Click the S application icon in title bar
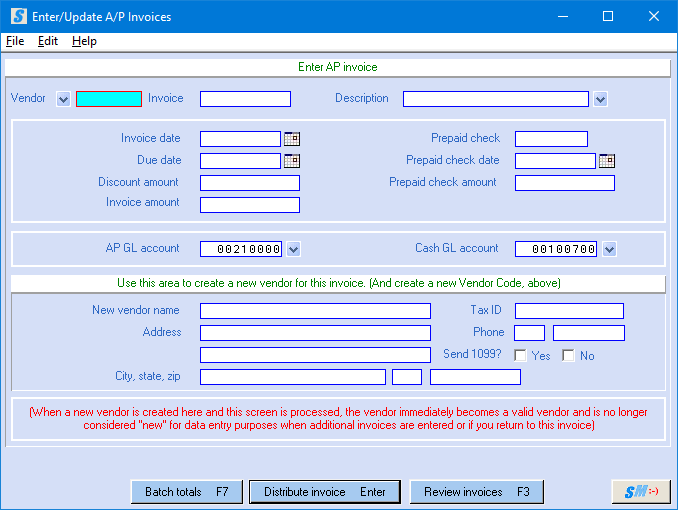 [x=19, y=16]
